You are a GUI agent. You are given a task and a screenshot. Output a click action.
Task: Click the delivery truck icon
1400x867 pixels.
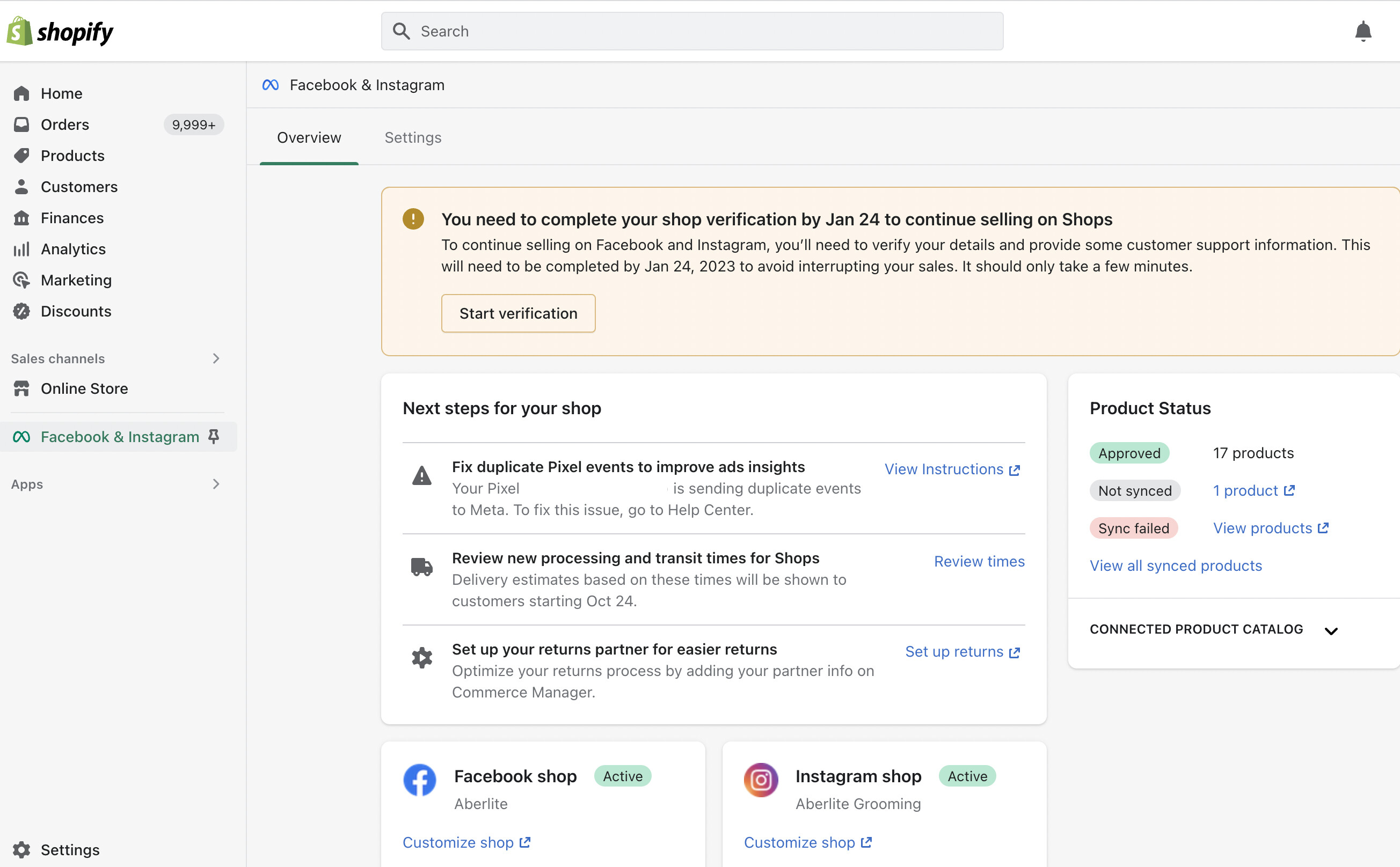(x=422, y=567)
